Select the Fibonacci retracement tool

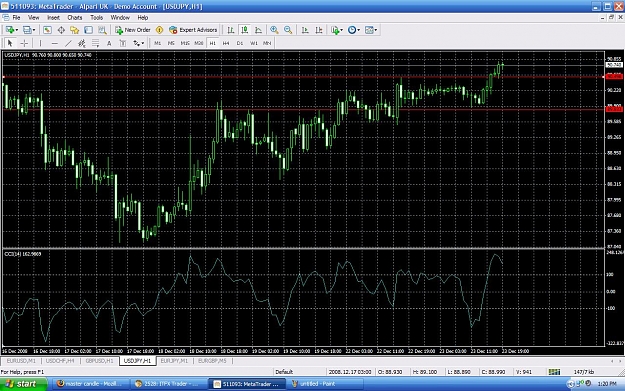95,43
